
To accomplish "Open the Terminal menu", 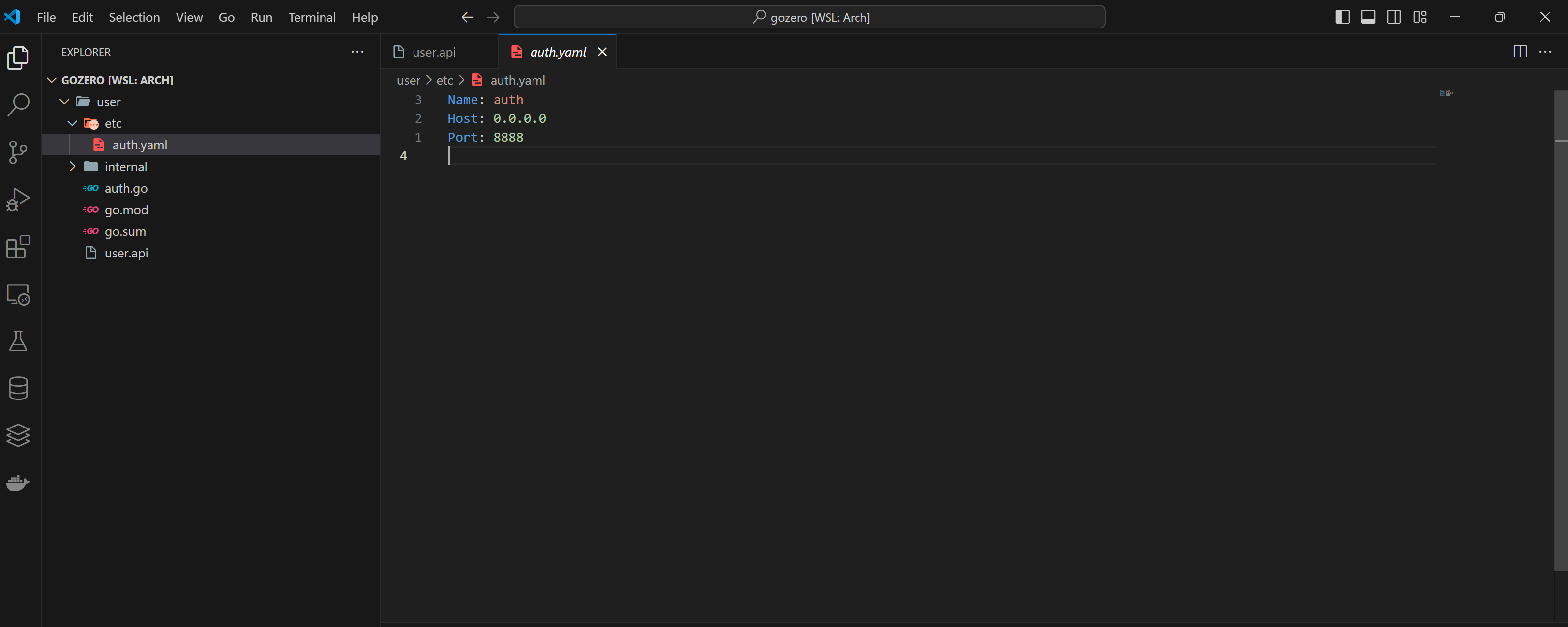I will pyautogui.click(x=312, y=17).
